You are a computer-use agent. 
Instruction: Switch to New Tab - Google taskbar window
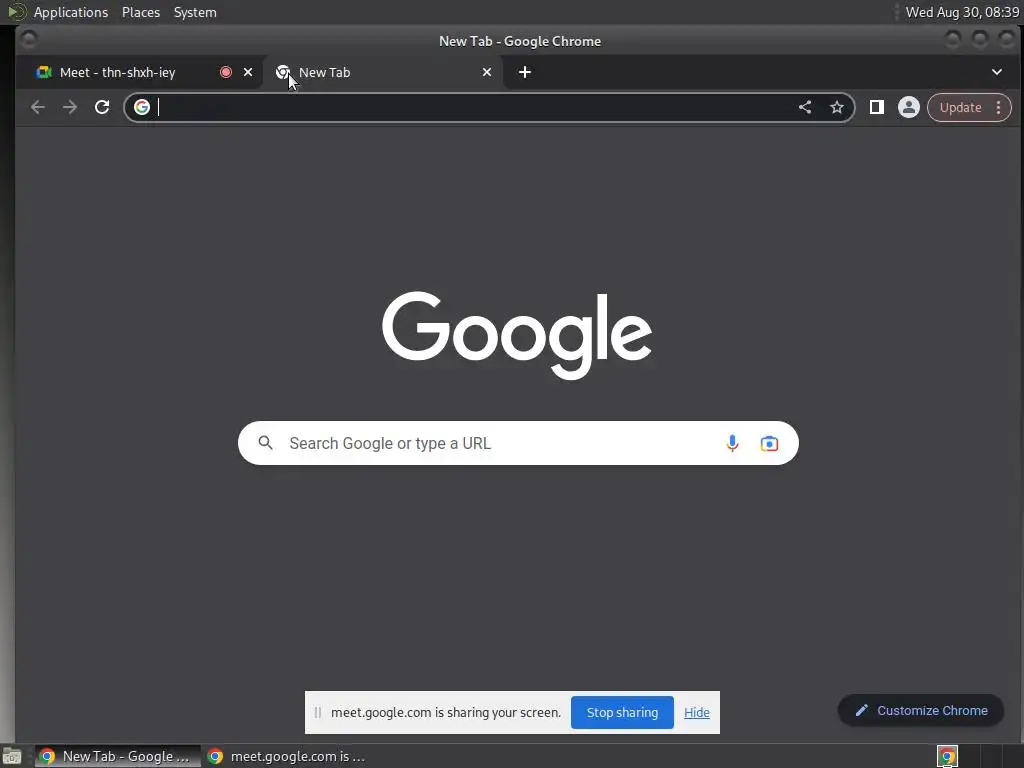(118, 757)
